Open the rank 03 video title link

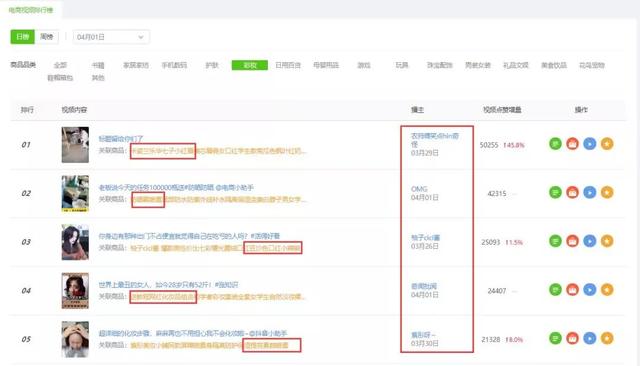pos(189,236)
